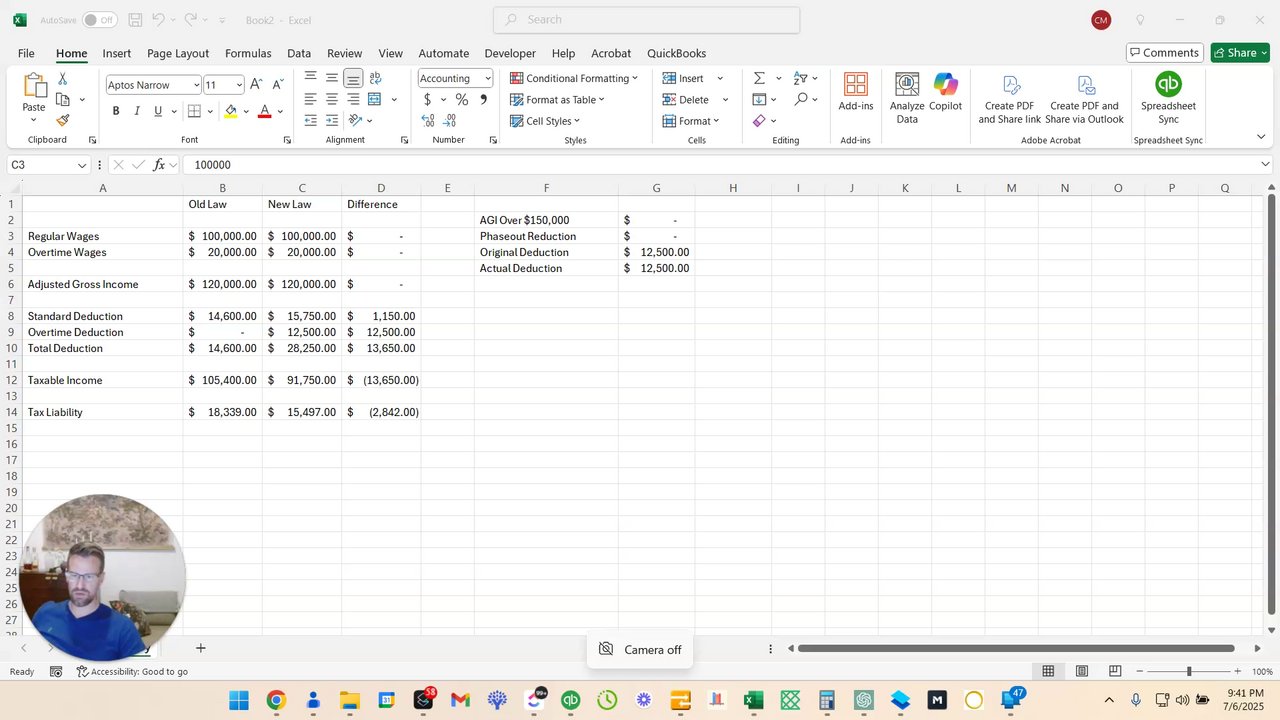Switch to Page Break Preview
The height and width of the screenshot is (720, 1280).
pos(1115,671)
